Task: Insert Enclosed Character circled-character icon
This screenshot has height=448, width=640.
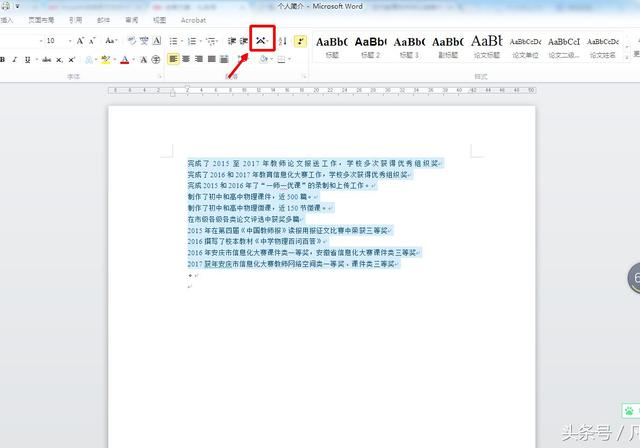Action: click(156, 60)
